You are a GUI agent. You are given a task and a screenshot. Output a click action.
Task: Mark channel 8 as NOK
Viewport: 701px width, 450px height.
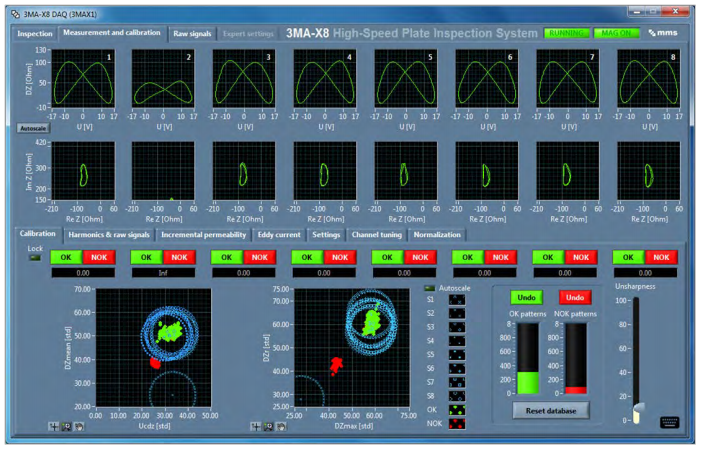click(661, 257)
